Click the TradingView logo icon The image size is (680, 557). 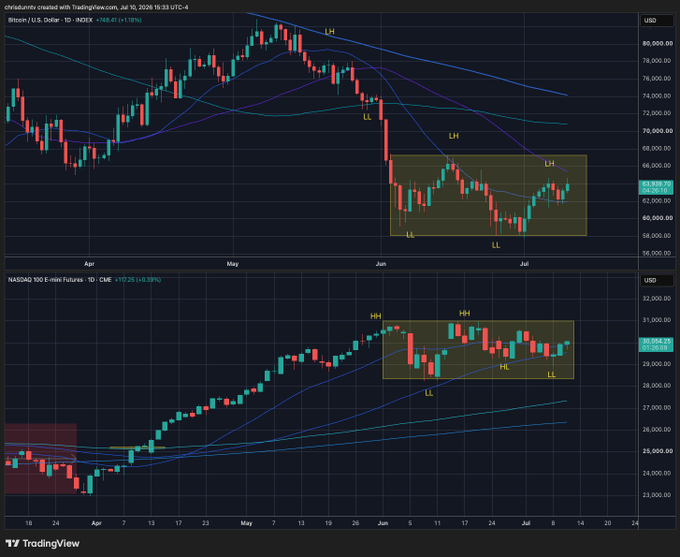point(13,543)
